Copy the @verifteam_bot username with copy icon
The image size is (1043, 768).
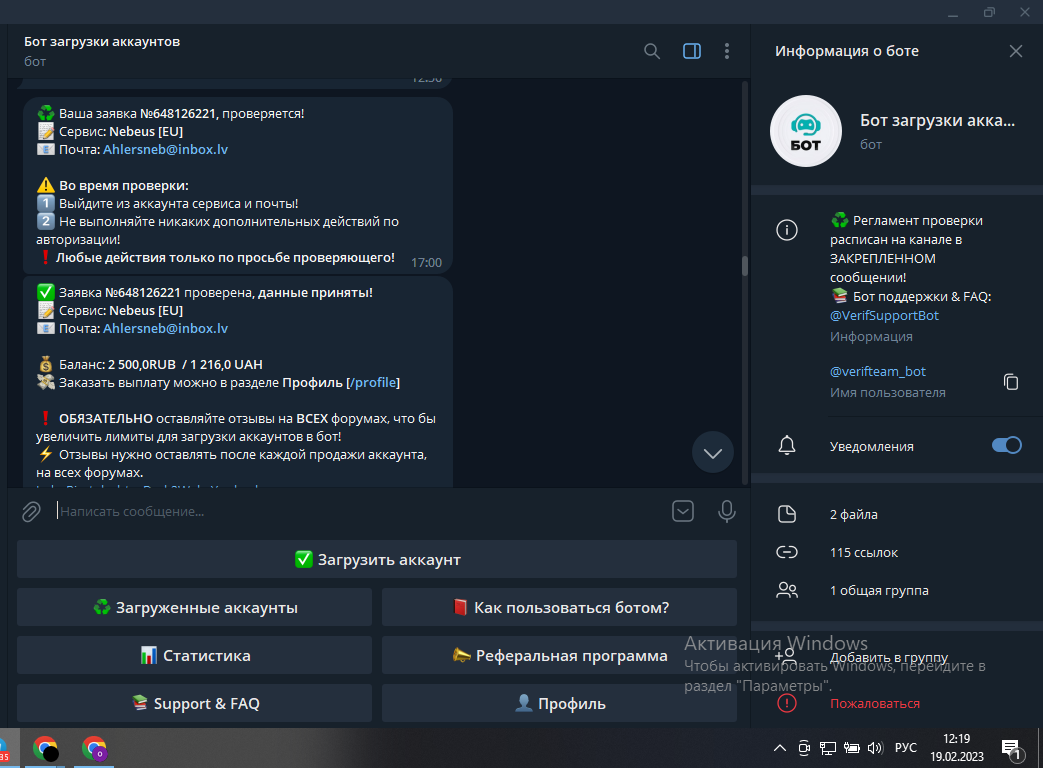tap(1011, 381)
